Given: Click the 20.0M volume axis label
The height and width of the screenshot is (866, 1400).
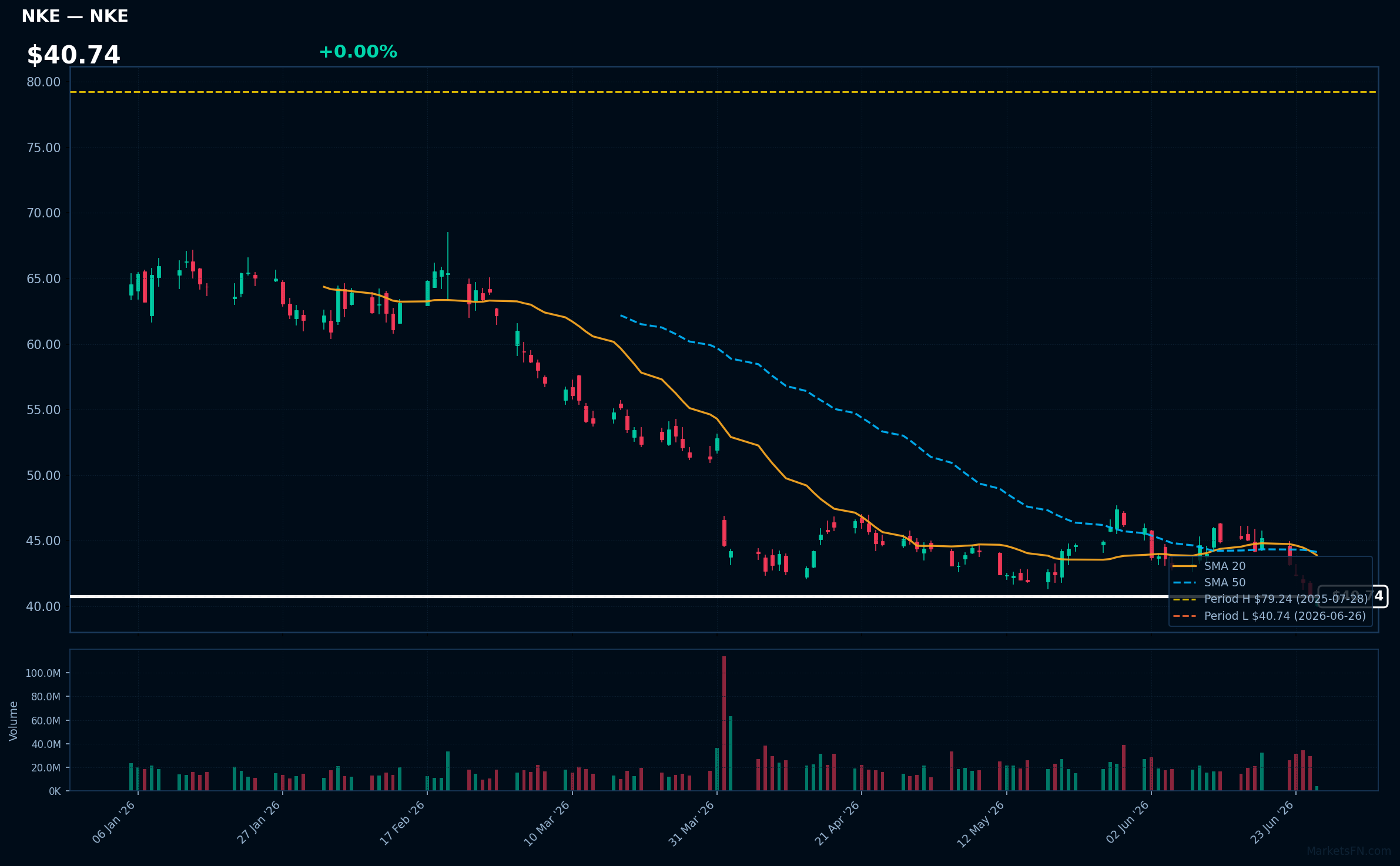Looking at the screenshot, I should (46, 768).
